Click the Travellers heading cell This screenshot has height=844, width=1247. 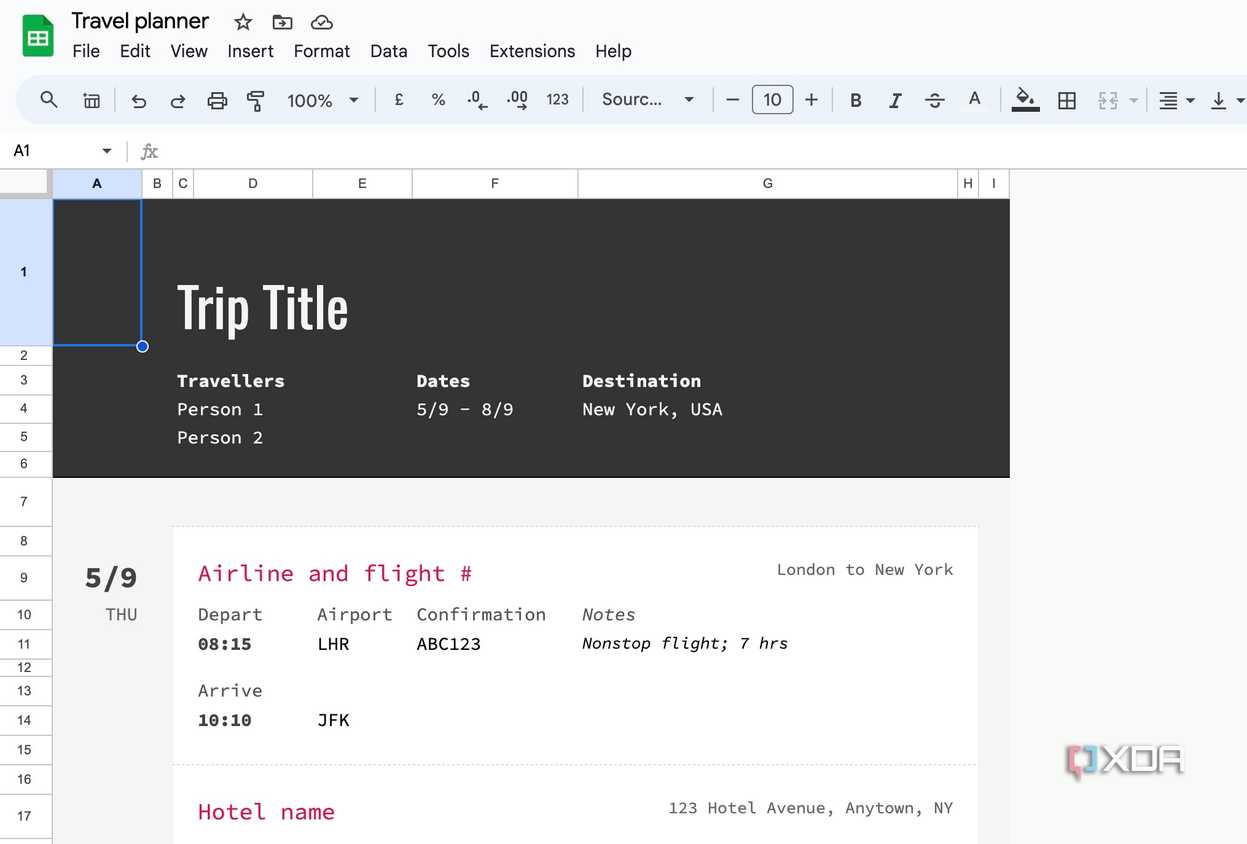pyautogui.click(x=231, y=381)
